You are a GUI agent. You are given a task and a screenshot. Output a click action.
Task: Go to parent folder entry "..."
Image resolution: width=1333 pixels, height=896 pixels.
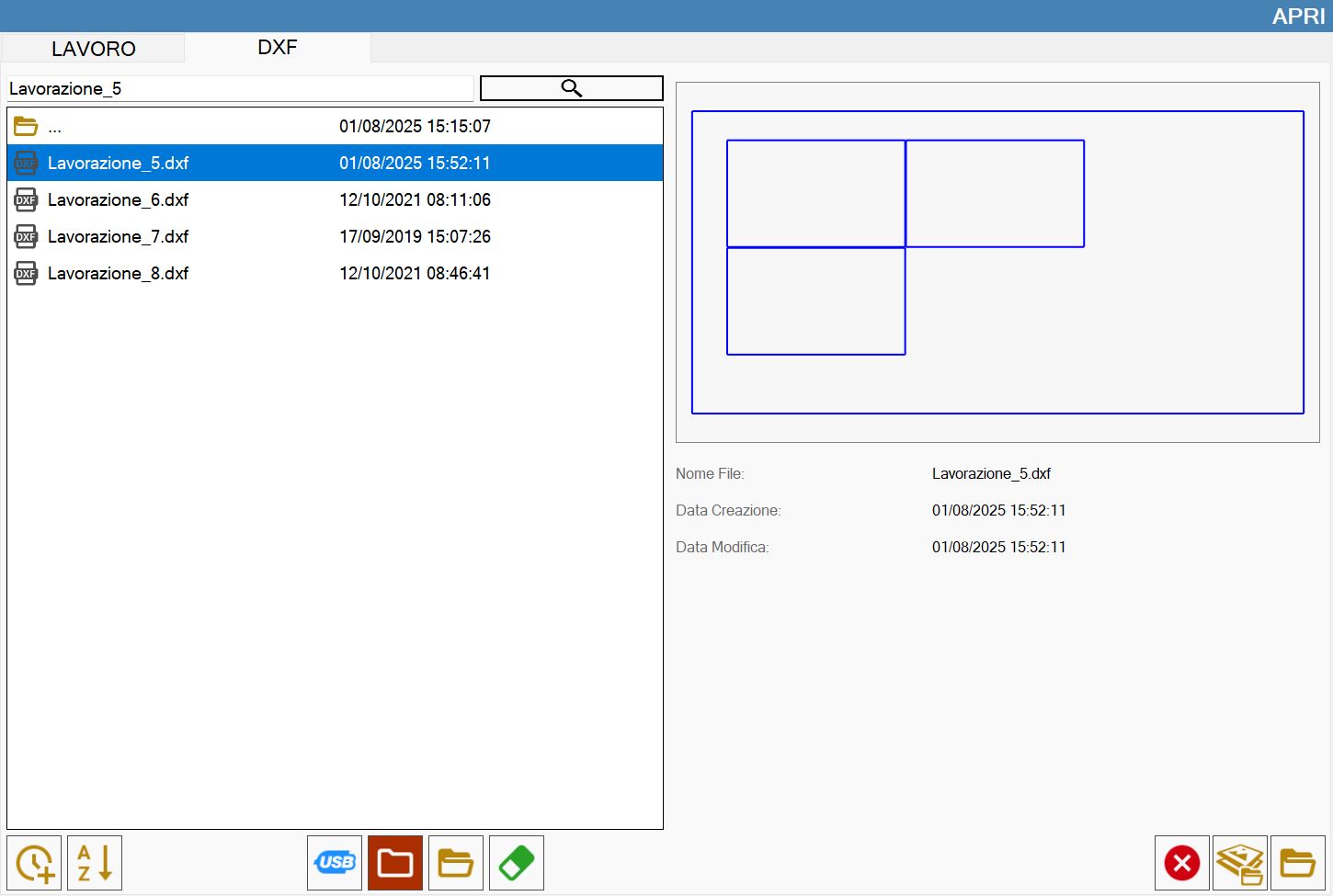[x=335, y=126]
